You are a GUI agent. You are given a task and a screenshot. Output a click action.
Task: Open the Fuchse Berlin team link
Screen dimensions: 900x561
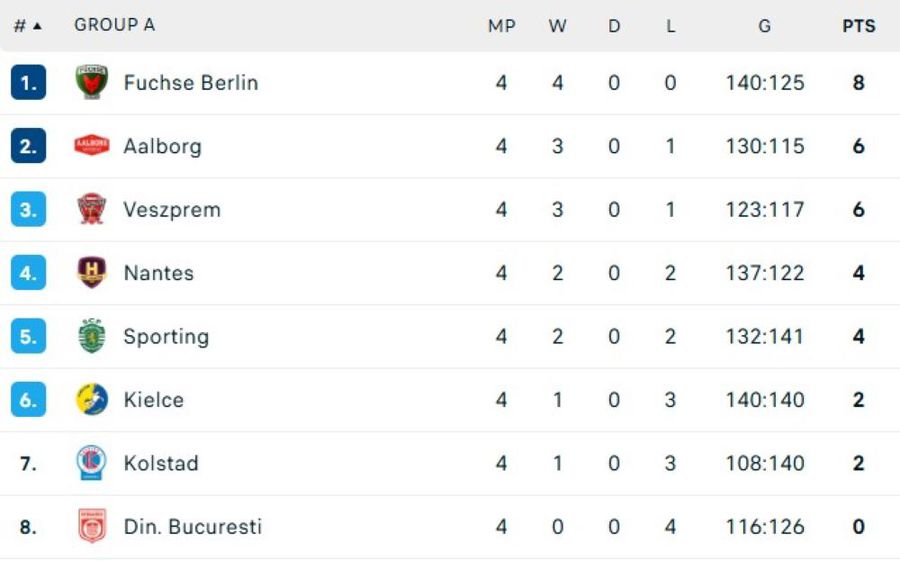(x=191, y=83)
